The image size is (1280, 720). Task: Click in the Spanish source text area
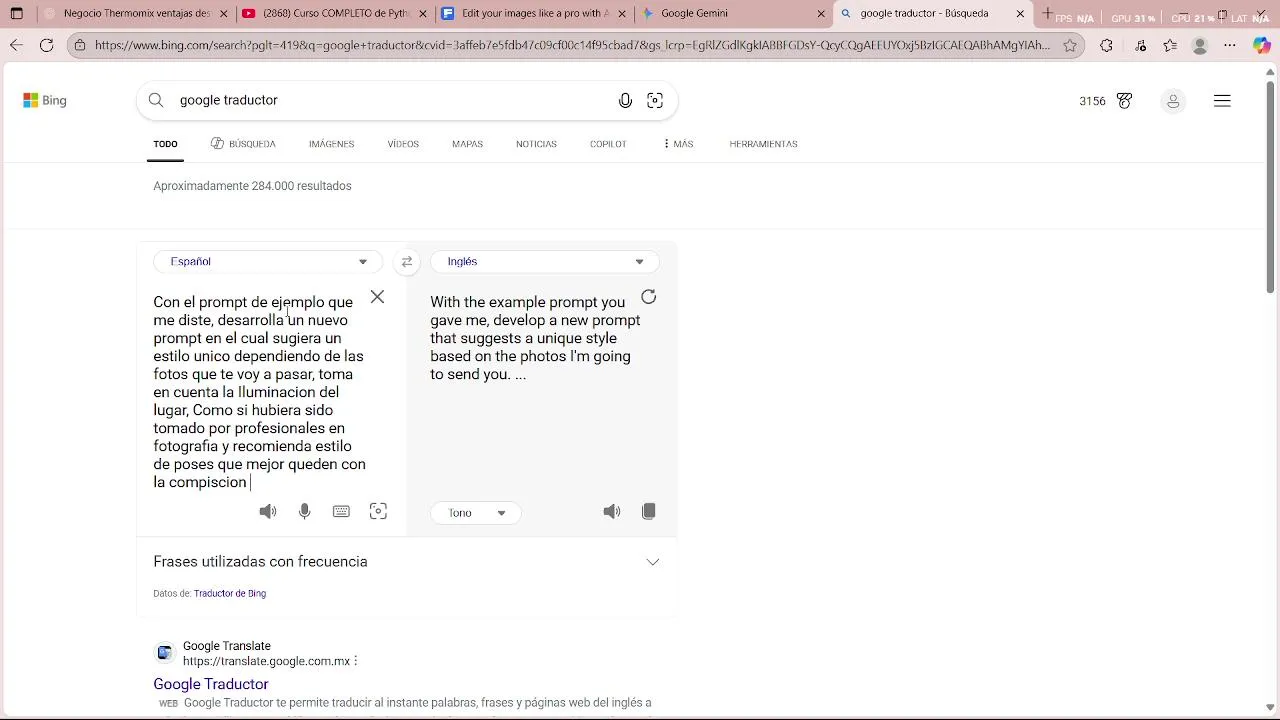click(260, 392)
